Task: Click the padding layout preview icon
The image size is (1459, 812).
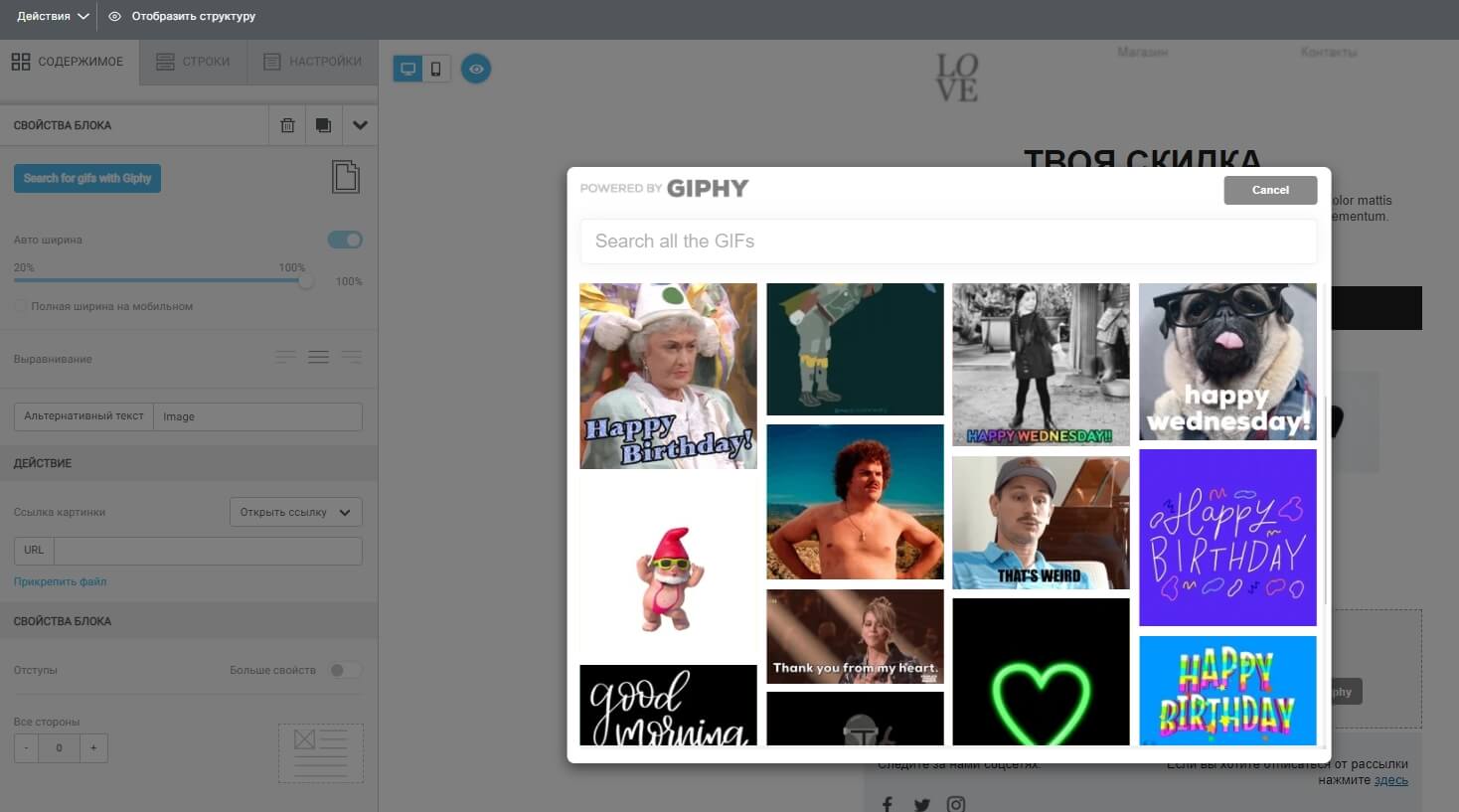Action: click(x=320, y=752)
